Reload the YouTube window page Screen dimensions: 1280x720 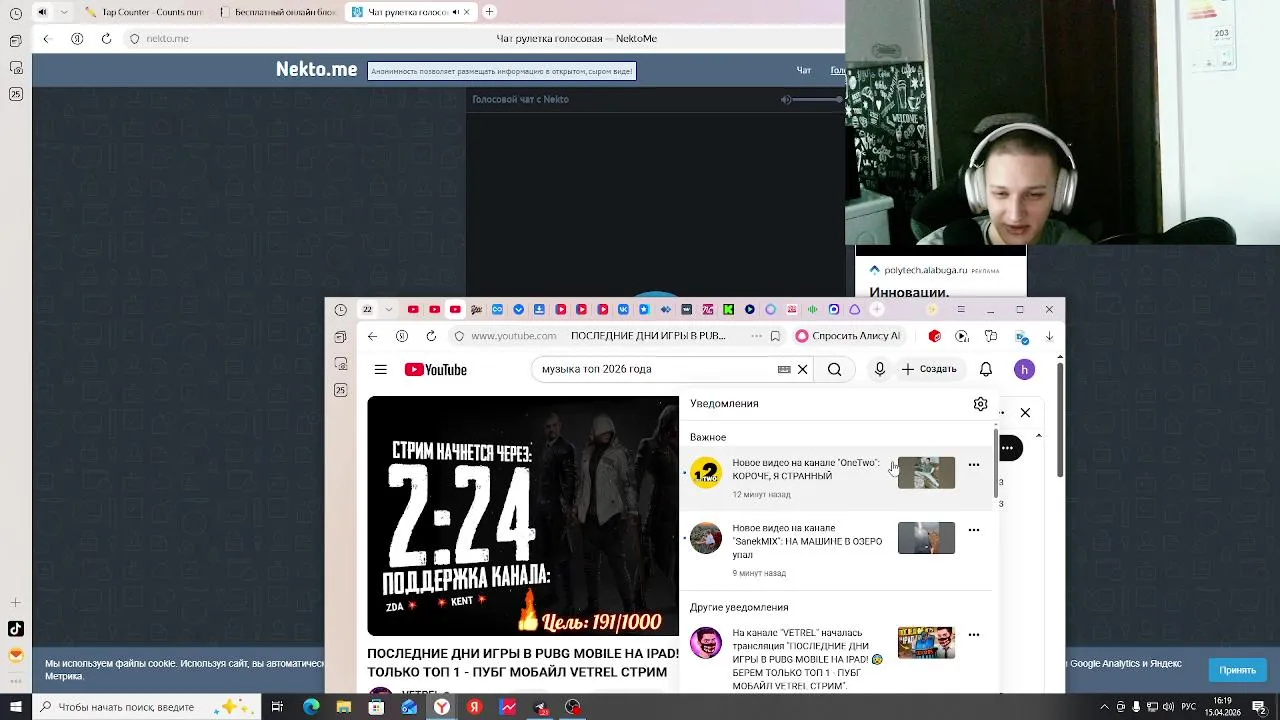pos(432,336)
